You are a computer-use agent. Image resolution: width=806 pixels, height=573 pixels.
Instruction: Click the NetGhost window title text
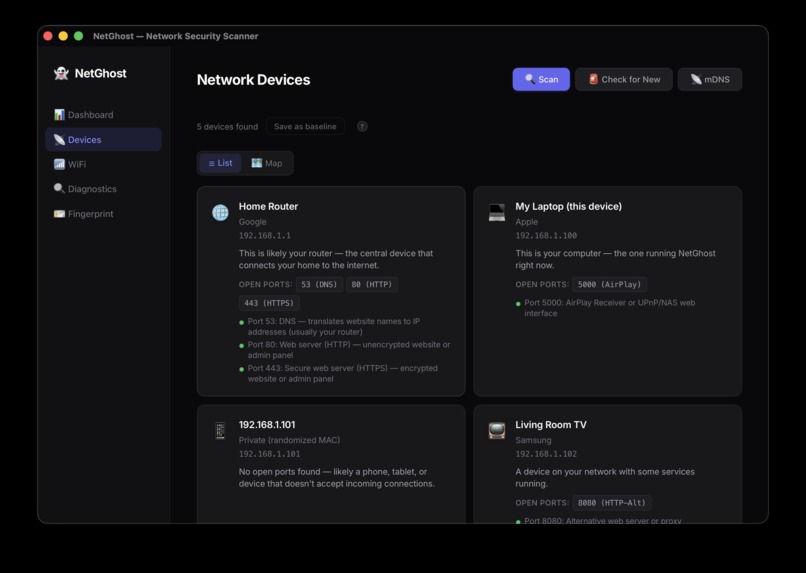coord(176,36)
